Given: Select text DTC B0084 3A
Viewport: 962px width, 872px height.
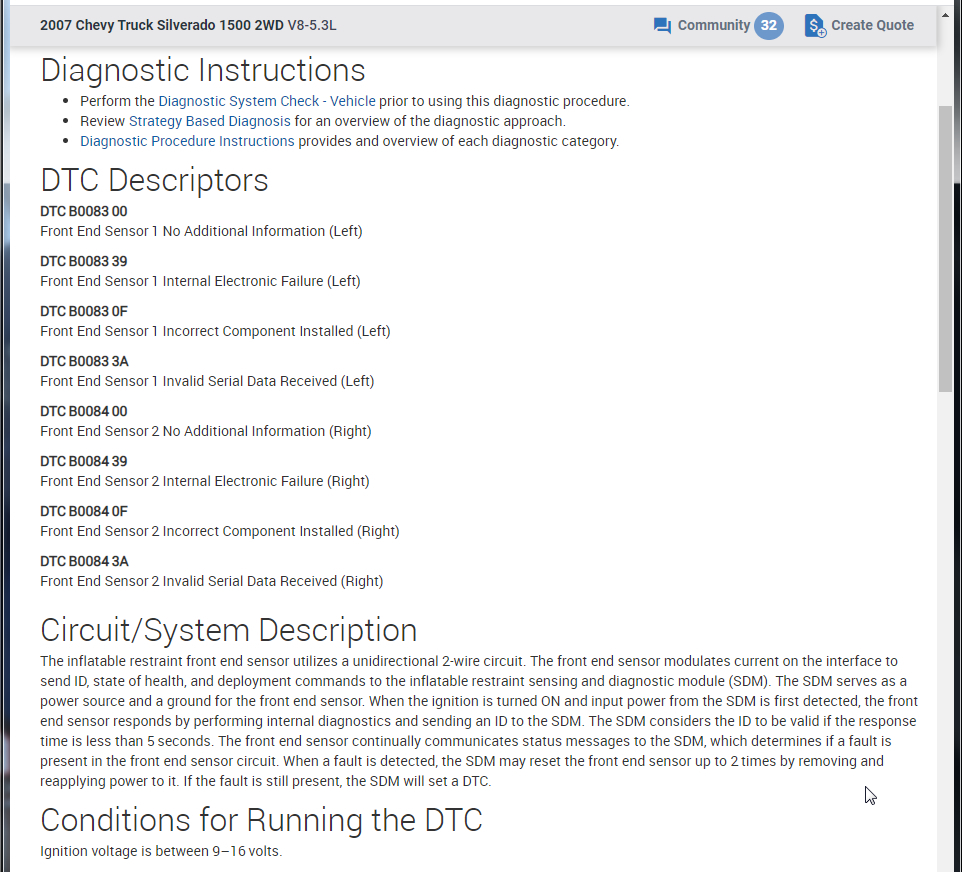Looking at the screenshot, I should point(84,561).
